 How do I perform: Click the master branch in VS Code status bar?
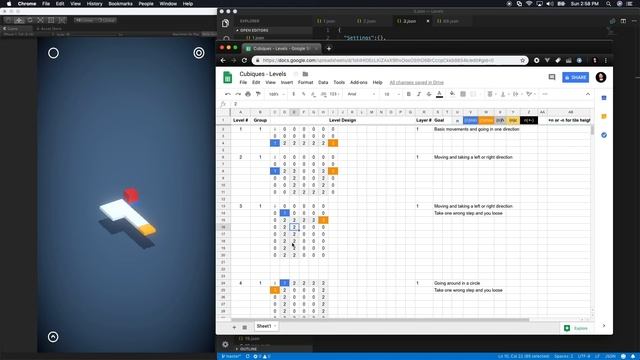point(231,356)
